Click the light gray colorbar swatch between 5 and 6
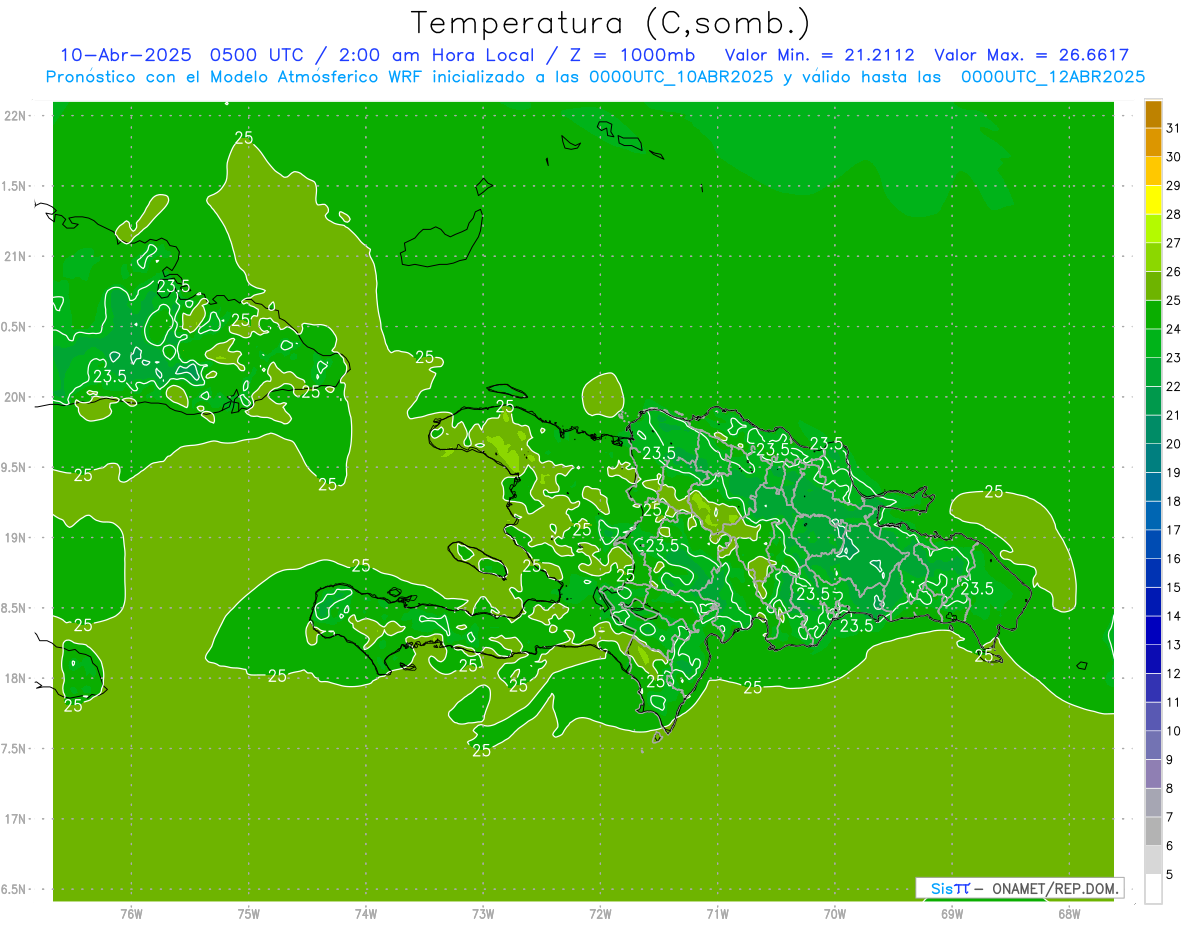 [1153, 860]
